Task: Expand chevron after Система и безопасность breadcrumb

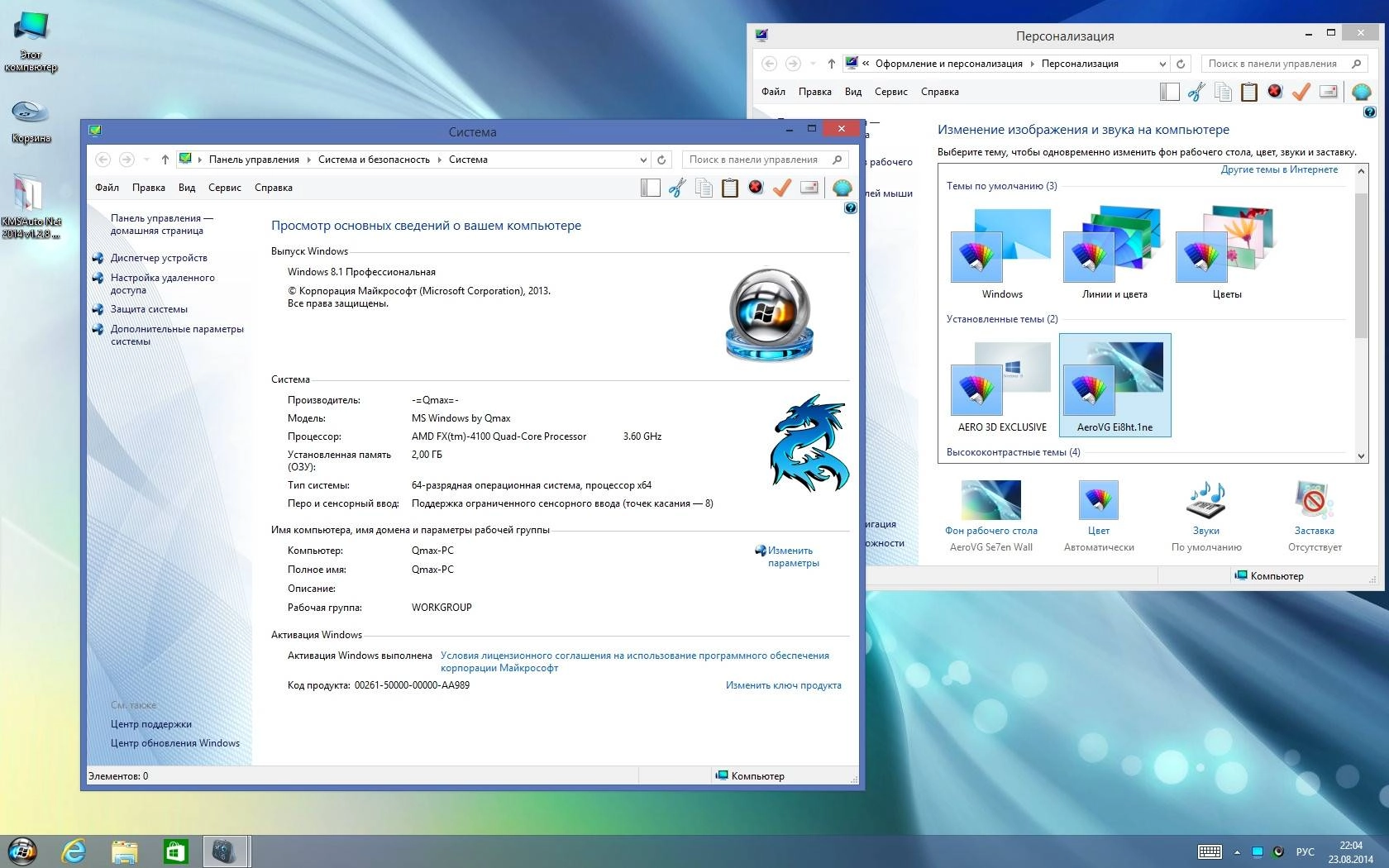Action: [439, 160]
